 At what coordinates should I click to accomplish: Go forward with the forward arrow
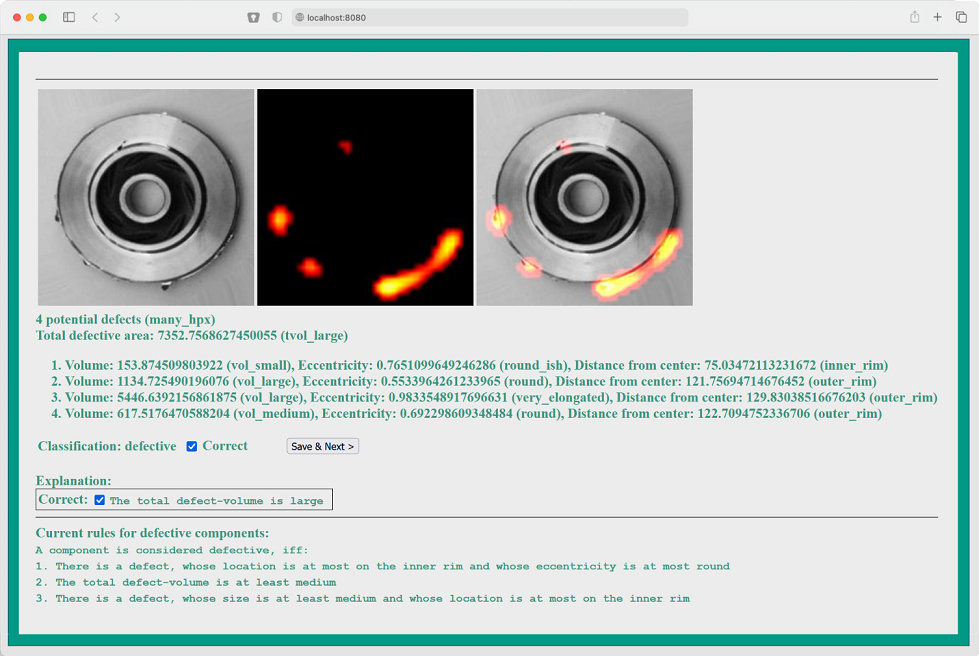point(118,17)
